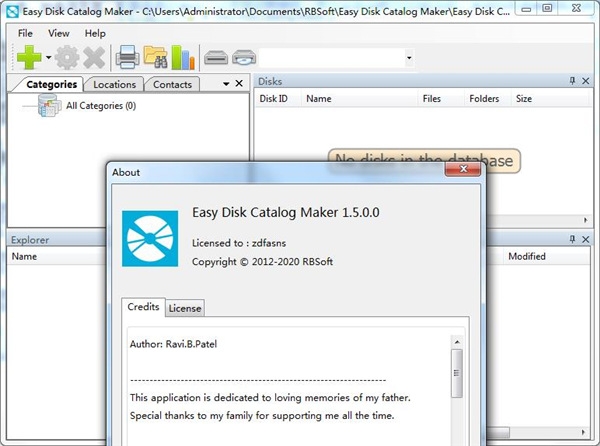This screenshot has height=446, width=600.
Task: Sort by Files column header
Action: (x=441, y=99)
